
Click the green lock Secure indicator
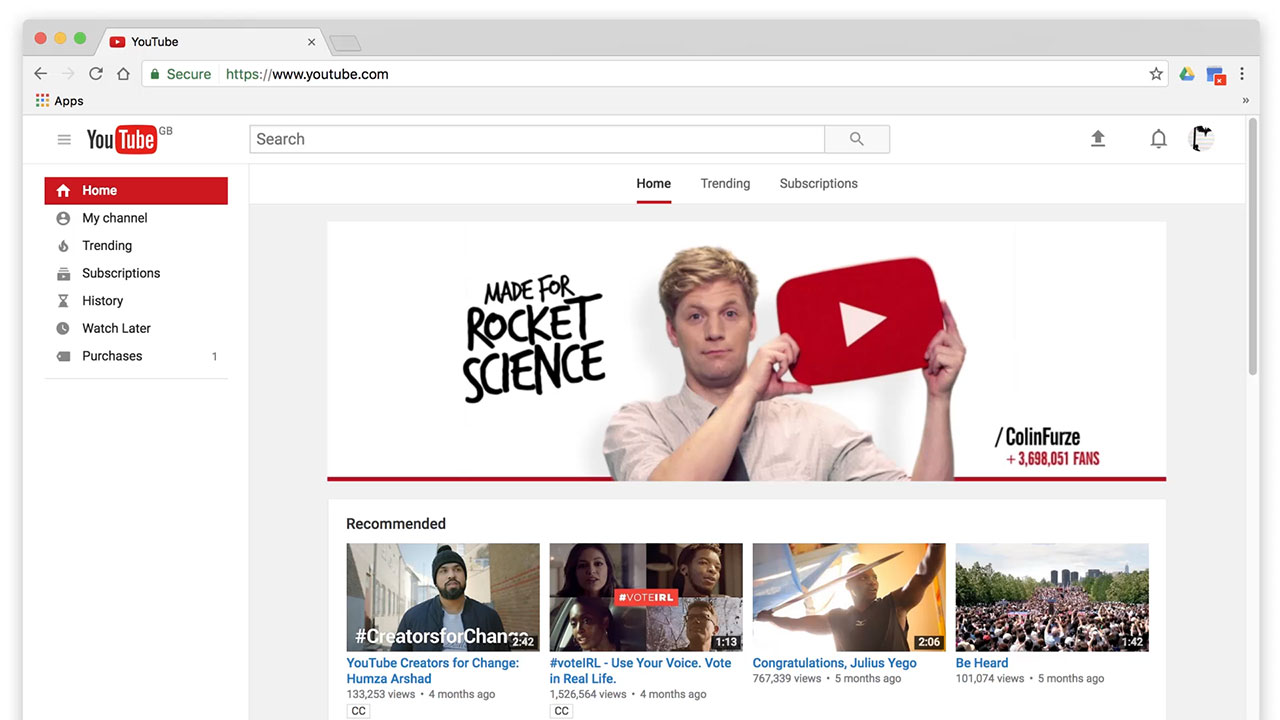(x=180, y=74)
